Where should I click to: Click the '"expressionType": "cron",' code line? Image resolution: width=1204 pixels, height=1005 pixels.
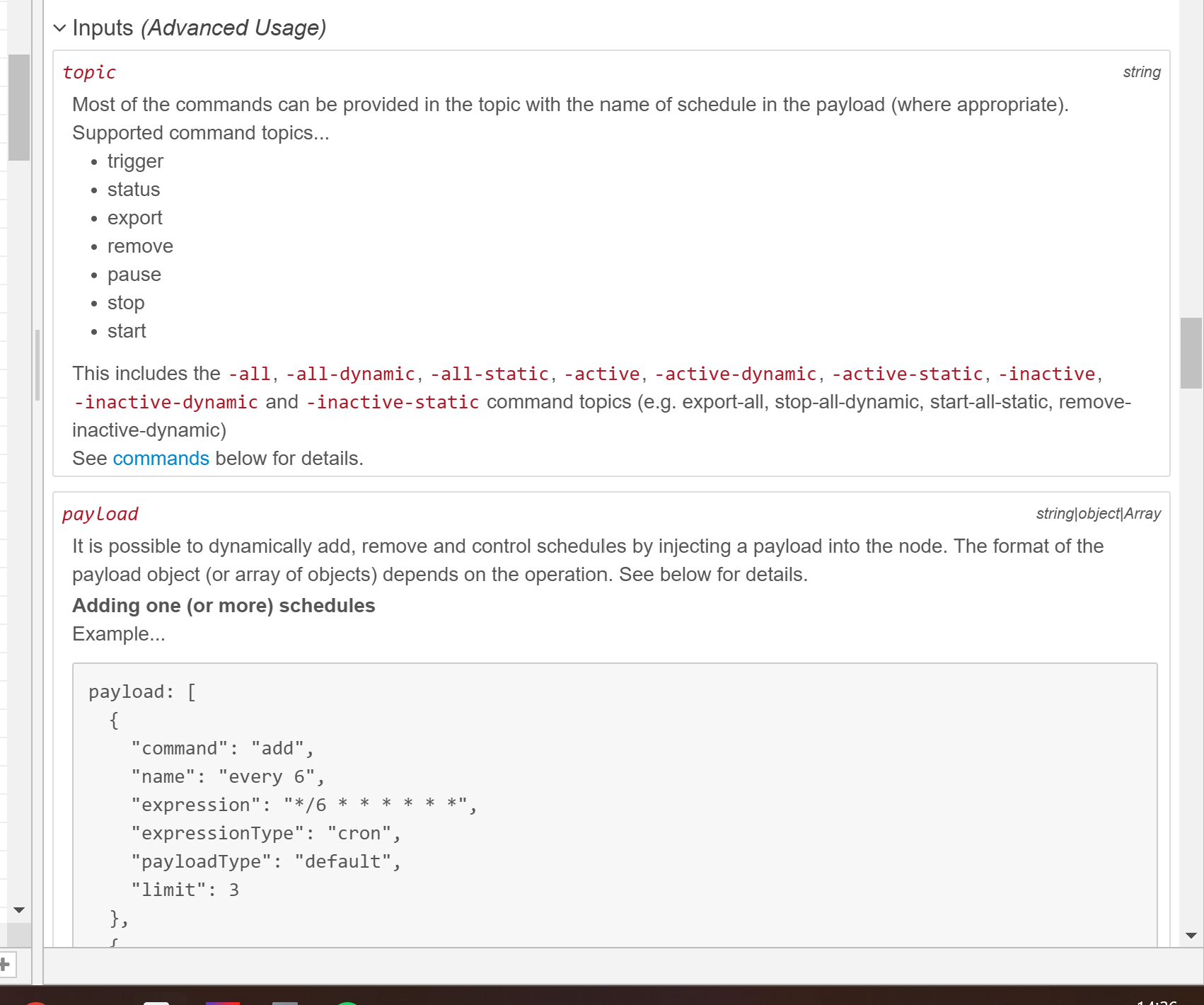(266, 833)
